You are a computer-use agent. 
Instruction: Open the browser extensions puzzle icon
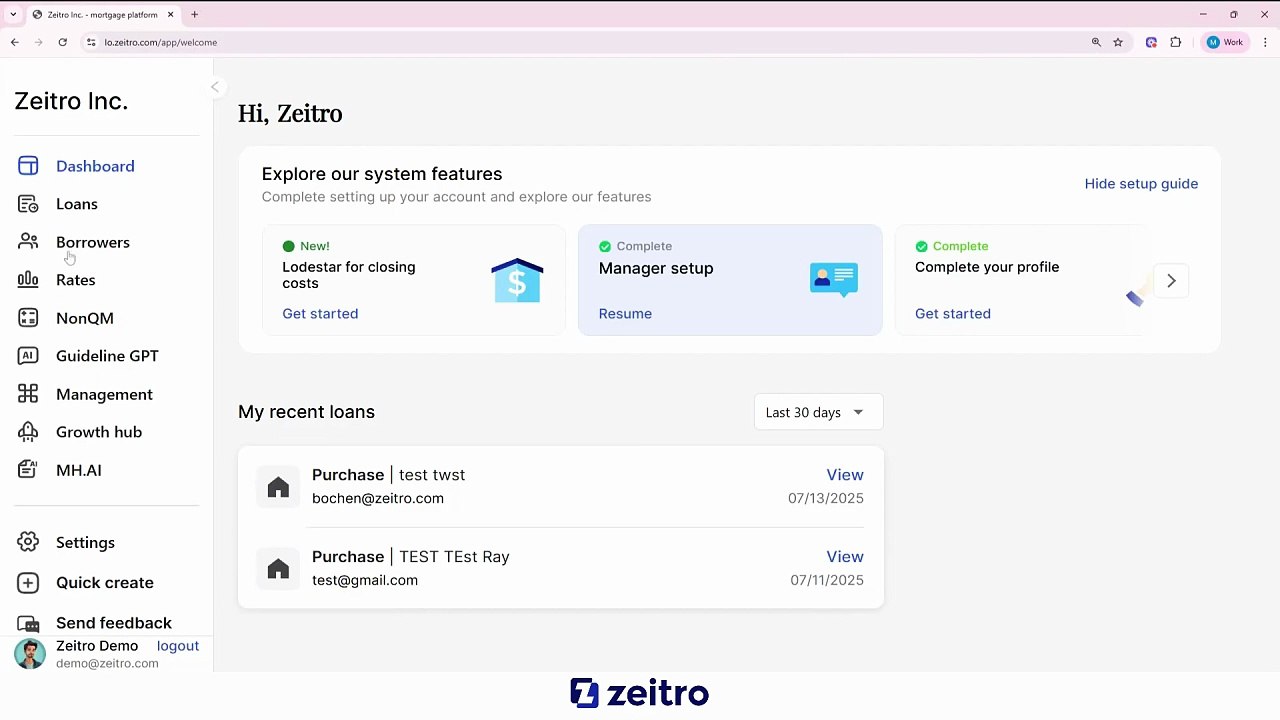pyautogui.click(x=1176, y=42)
